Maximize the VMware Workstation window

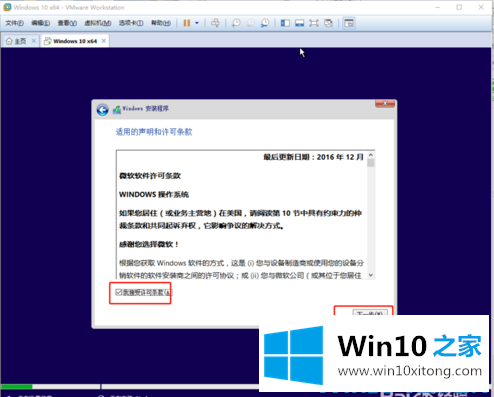click(459, 7)
